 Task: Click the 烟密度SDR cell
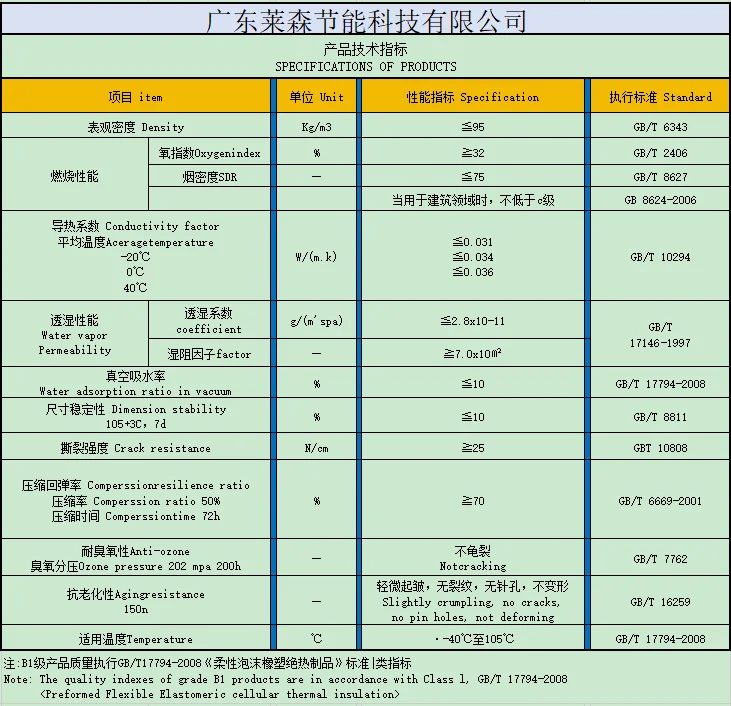point(210,177)
